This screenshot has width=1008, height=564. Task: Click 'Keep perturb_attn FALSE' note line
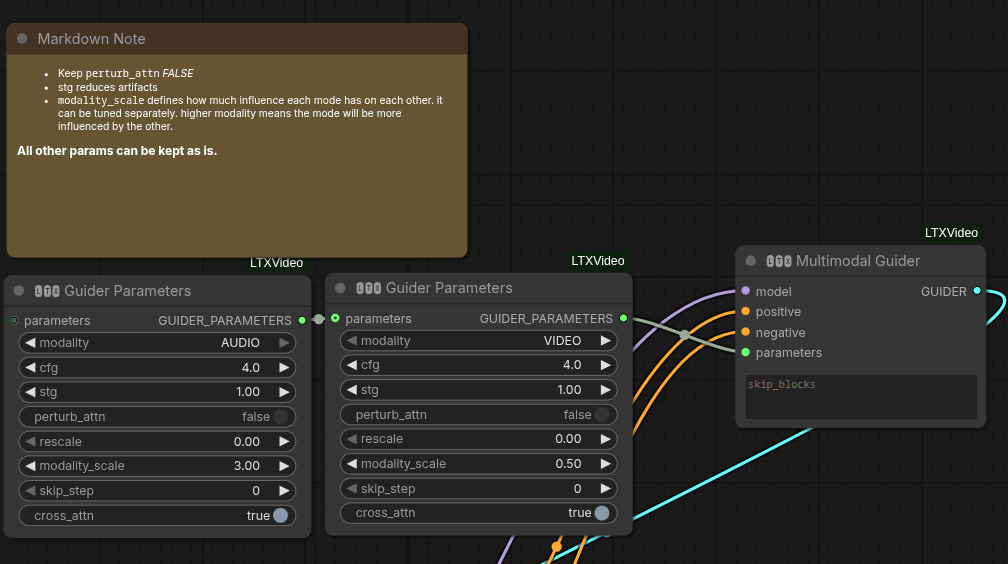point(125,73)
